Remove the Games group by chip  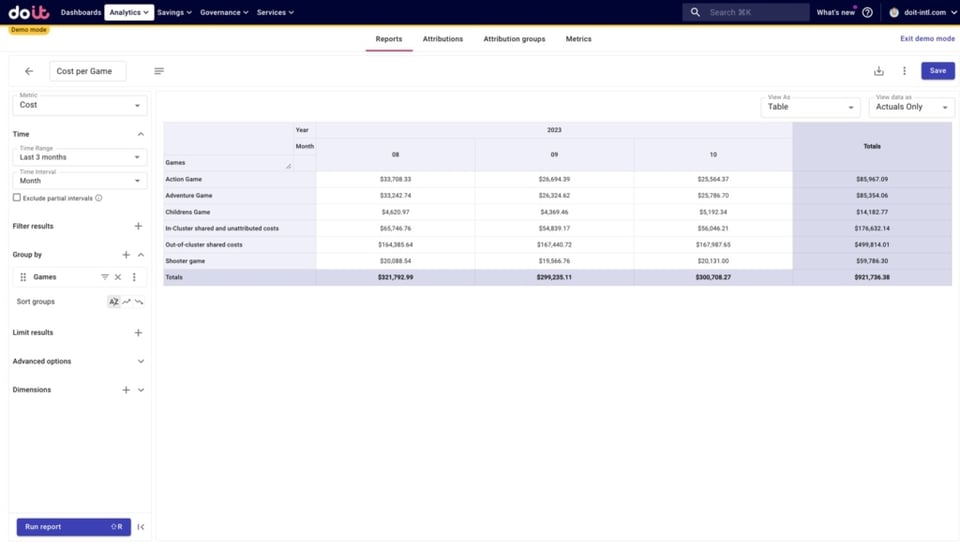[118, 277]
